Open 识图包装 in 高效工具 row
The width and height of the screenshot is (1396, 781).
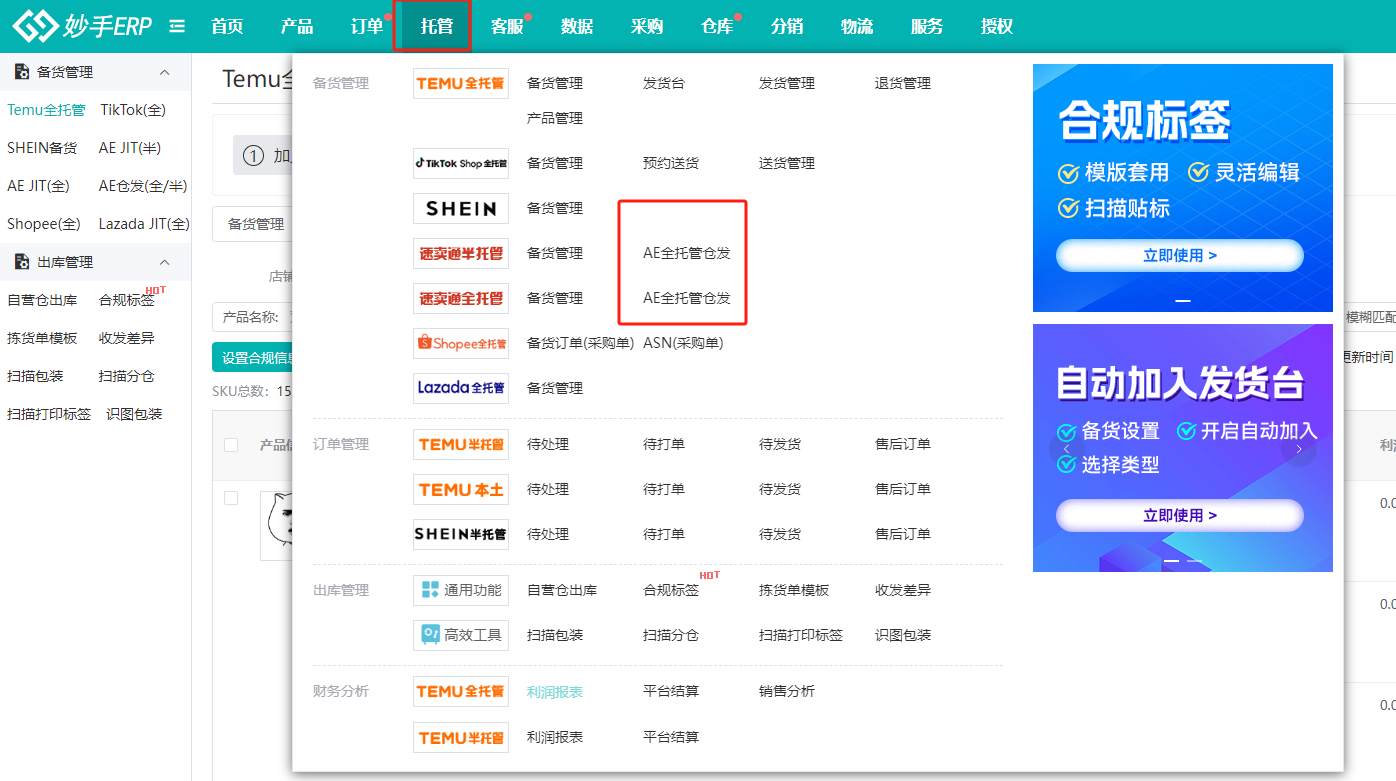[x=903, y=635]
